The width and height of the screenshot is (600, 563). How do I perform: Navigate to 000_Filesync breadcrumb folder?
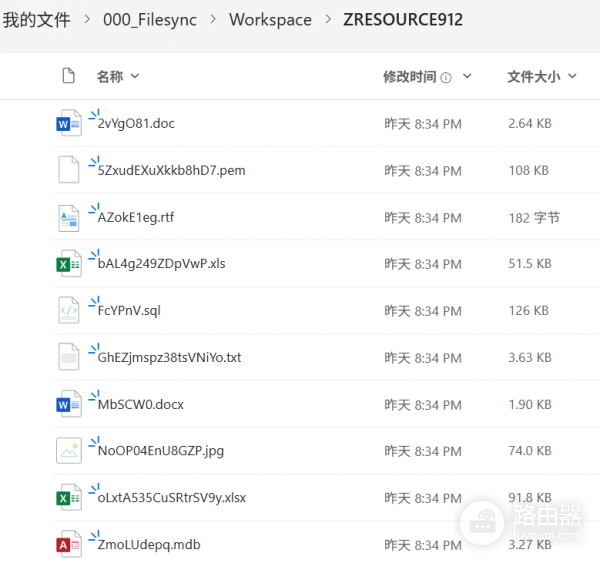(150, 20)
